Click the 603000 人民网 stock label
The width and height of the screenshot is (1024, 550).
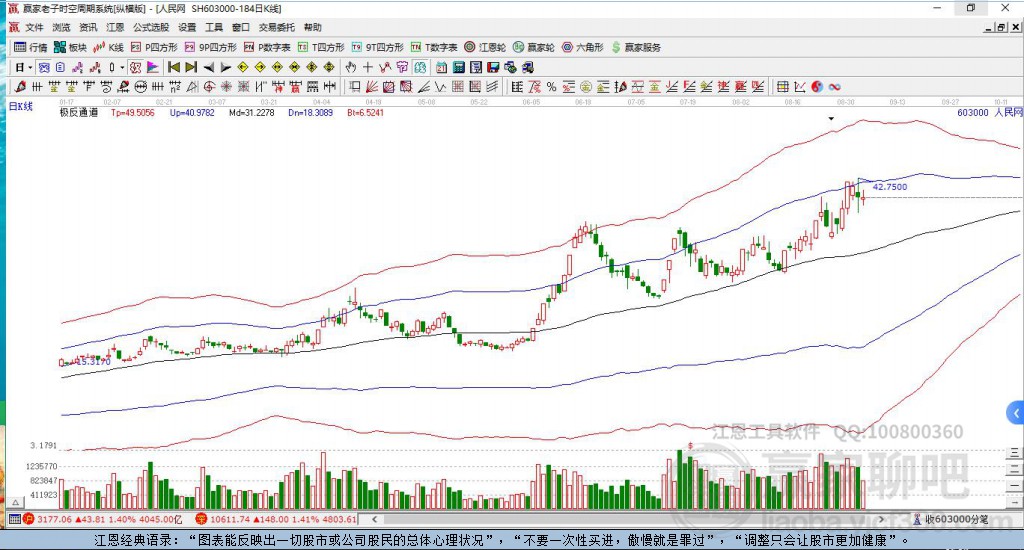(x=989, y=112)
